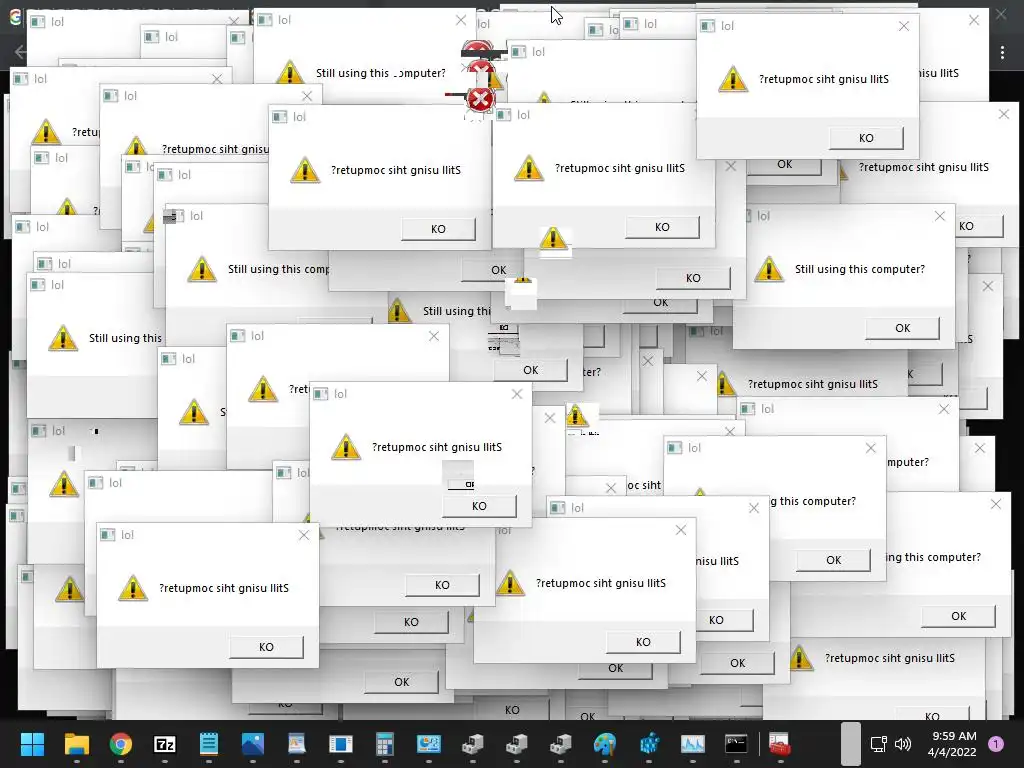Open the Control Panel taskbar icon
This screenshot has width=1024, height=768.
[428, 744]
